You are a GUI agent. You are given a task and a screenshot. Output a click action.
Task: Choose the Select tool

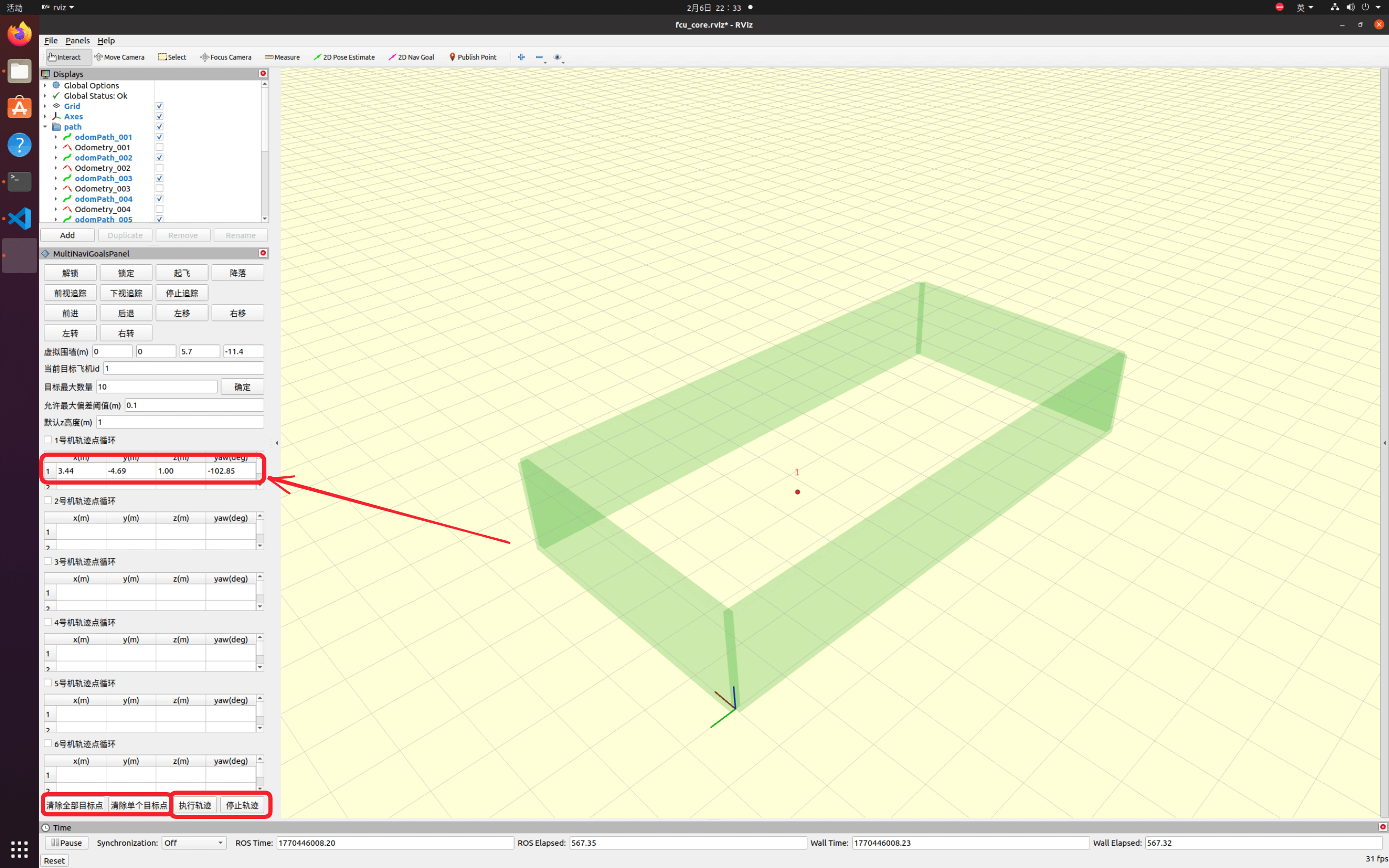click(172, 57)
